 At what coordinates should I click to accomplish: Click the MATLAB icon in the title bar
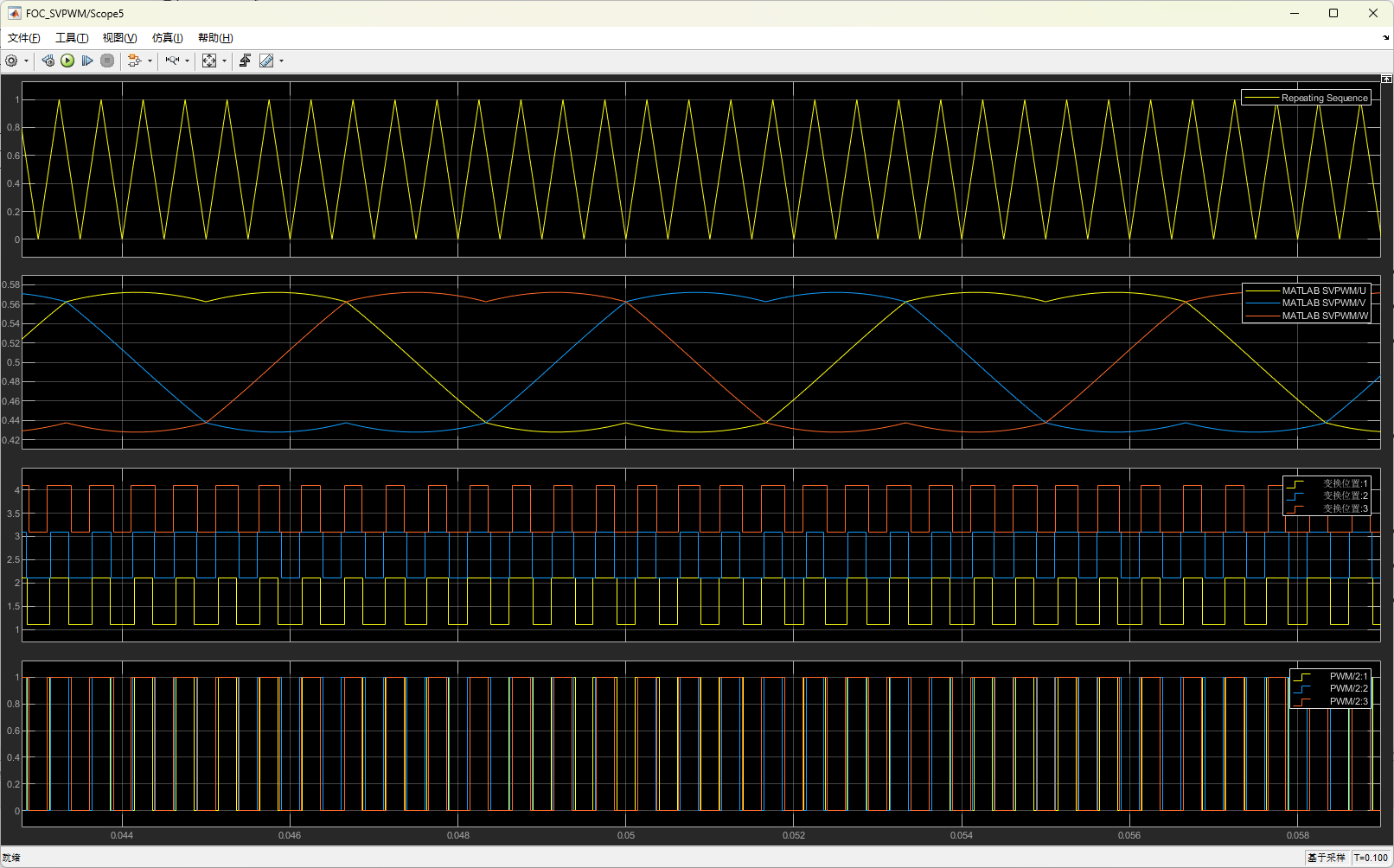pos(14,13)
